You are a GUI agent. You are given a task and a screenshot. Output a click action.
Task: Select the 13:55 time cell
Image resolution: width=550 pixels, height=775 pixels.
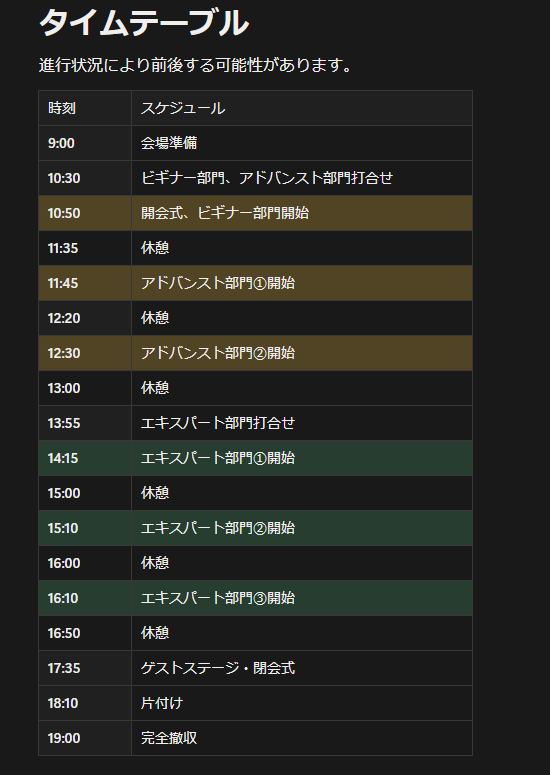point(85,424)
